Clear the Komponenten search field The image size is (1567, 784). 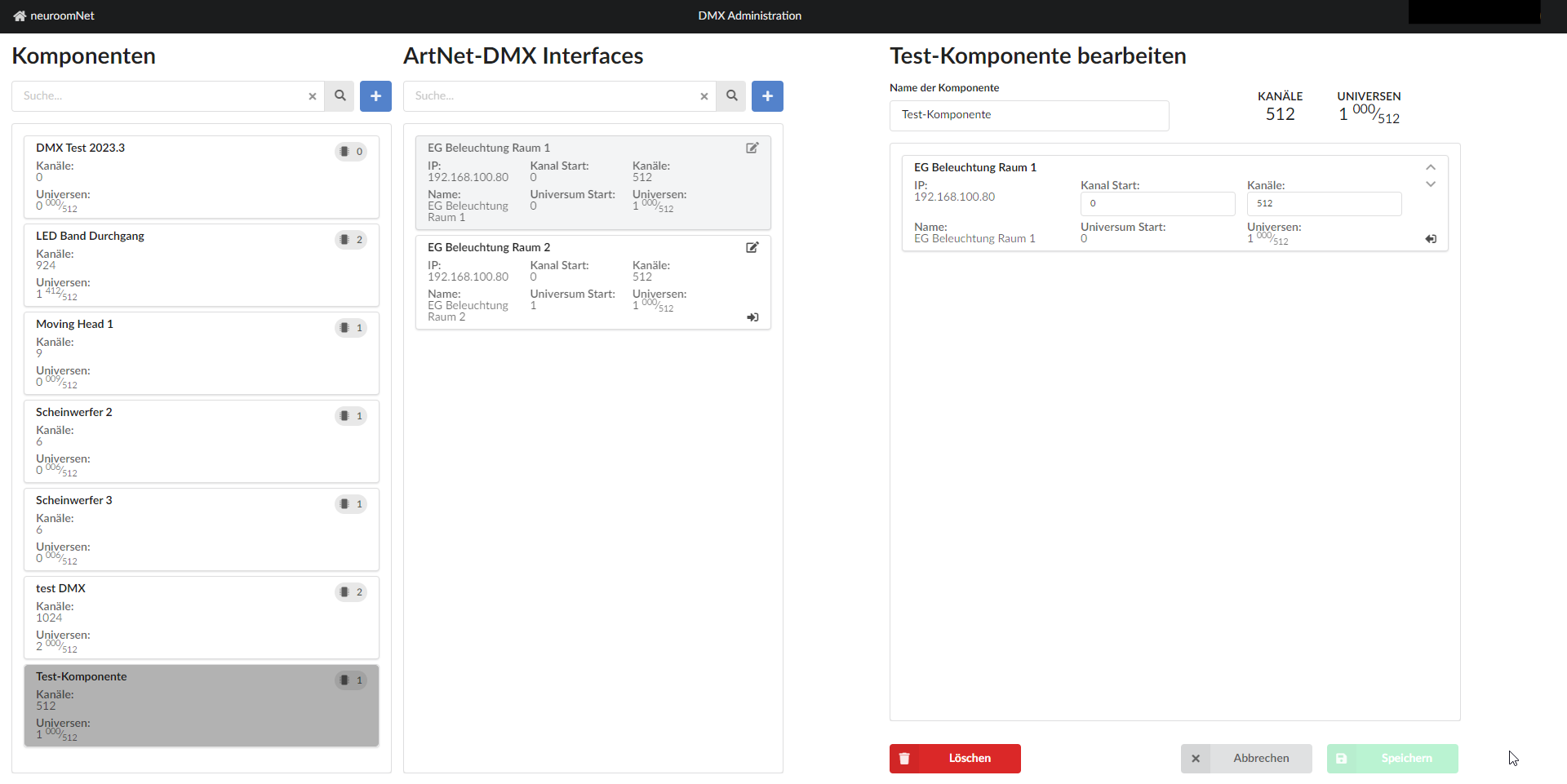pyautogui.click(x=312, y=96)
